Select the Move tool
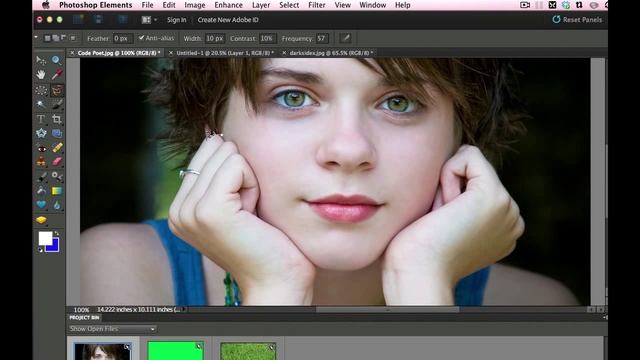The height and width of the screenshot is (360, 640). pos(41,60)
